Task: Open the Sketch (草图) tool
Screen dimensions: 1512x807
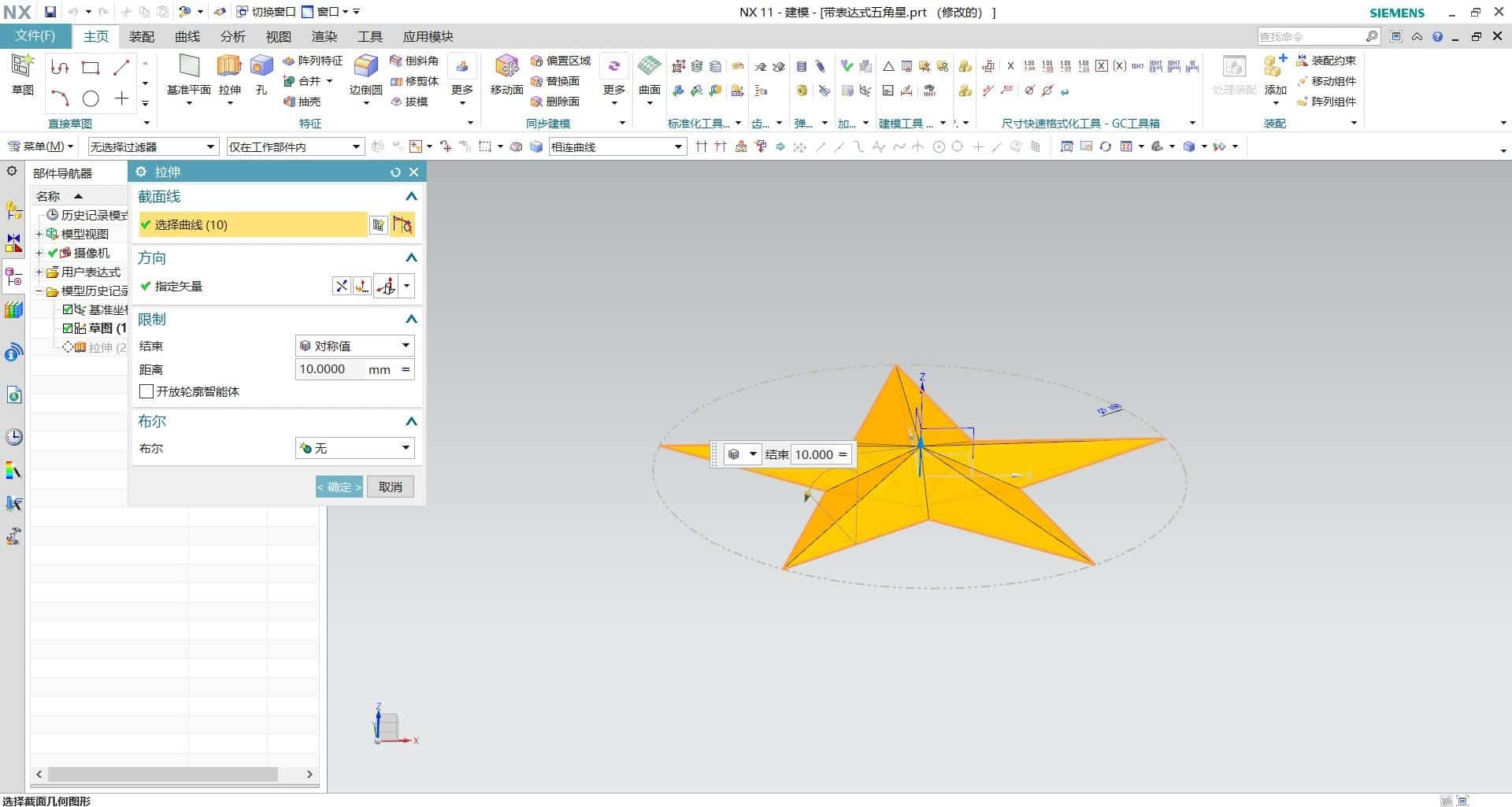Action: point(22,75)
